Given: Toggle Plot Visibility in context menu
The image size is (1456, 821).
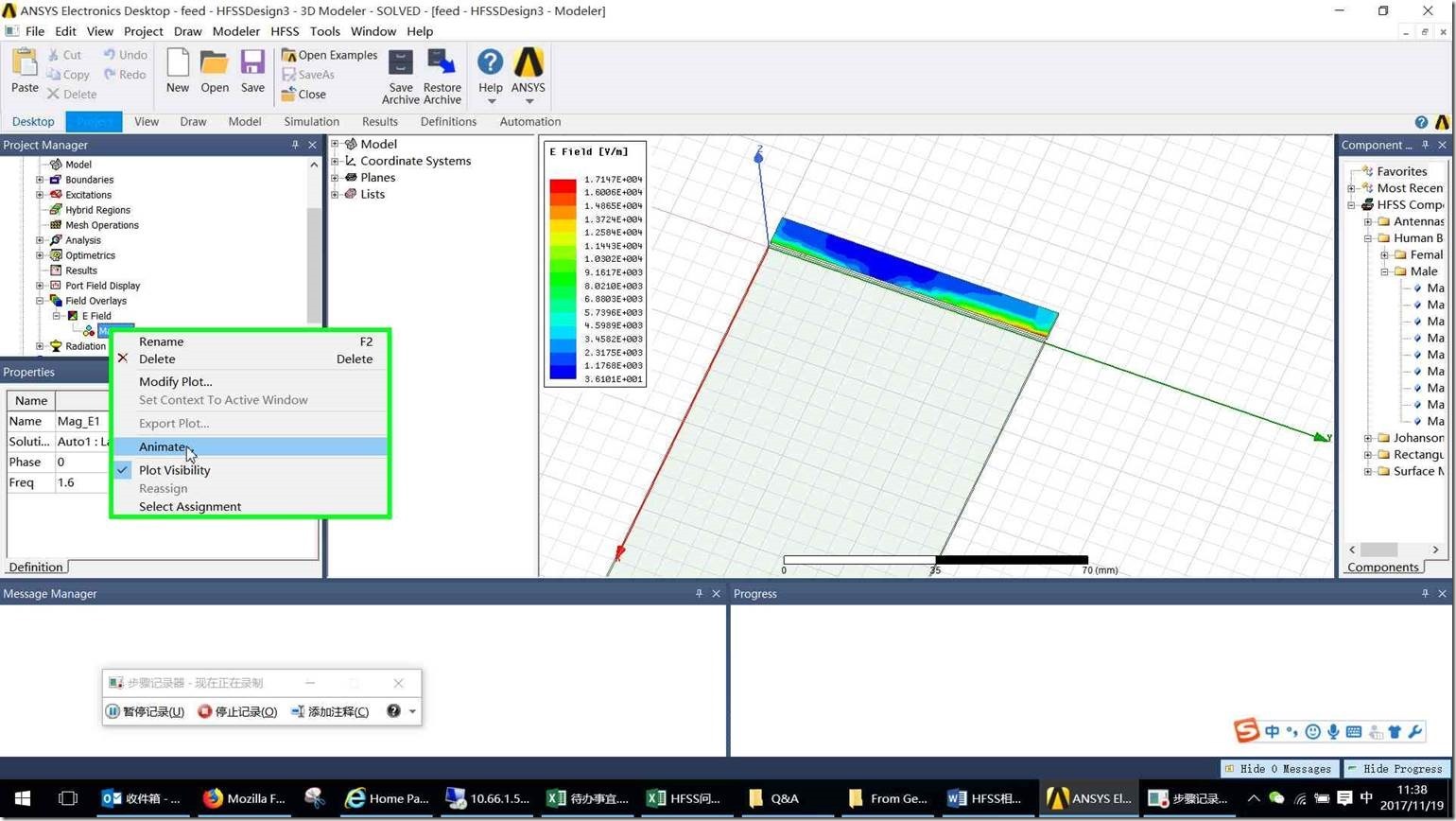Looking at the screenshot, I should coord(175,470).
